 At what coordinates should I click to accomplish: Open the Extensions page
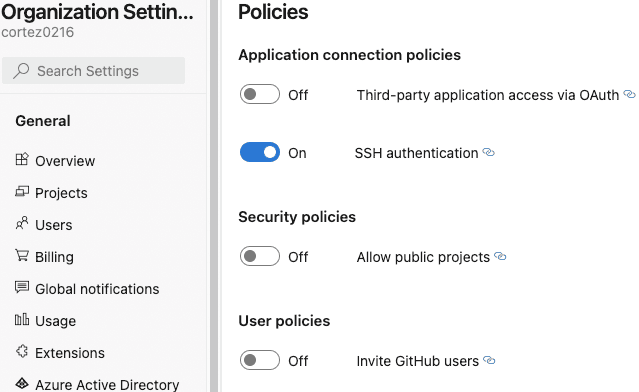point(70,353)
